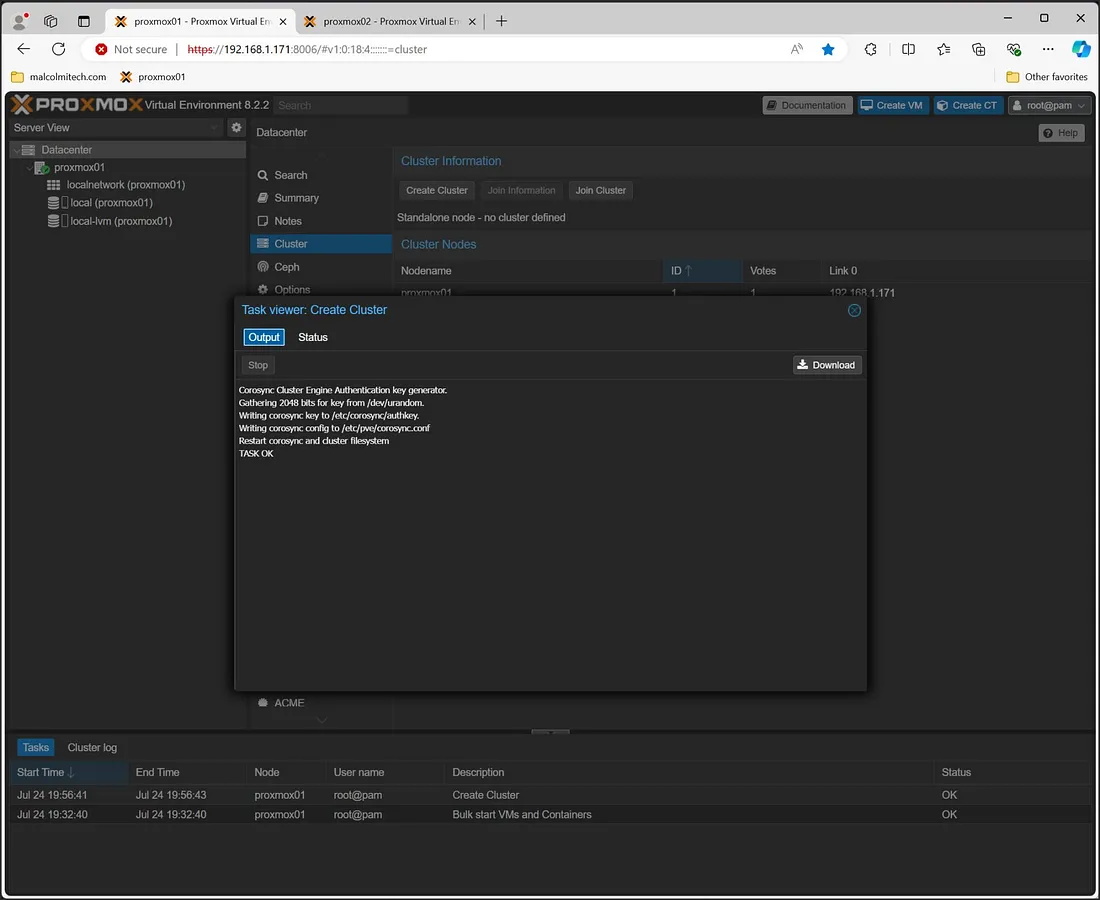Click the Join Information button
Screen dimensions: 1100x900
click(521, 190)
